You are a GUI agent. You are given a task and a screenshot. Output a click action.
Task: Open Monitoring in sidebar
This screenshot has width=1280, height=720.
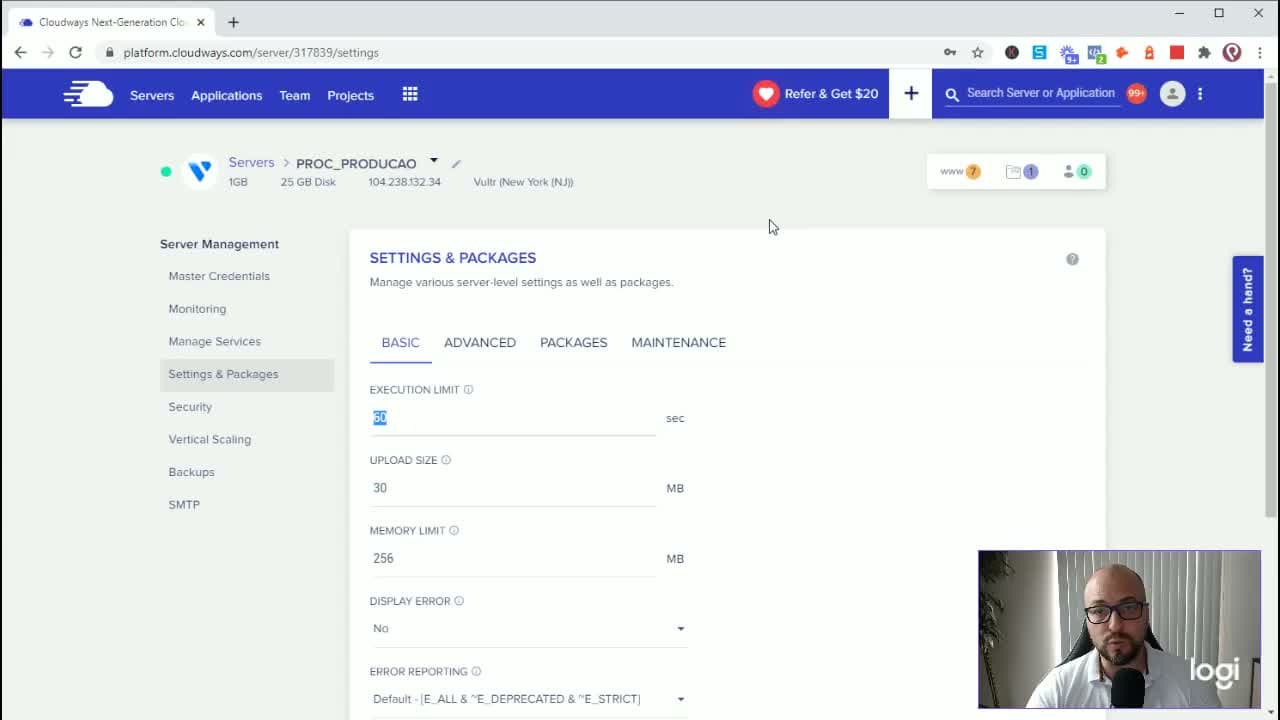197,309
